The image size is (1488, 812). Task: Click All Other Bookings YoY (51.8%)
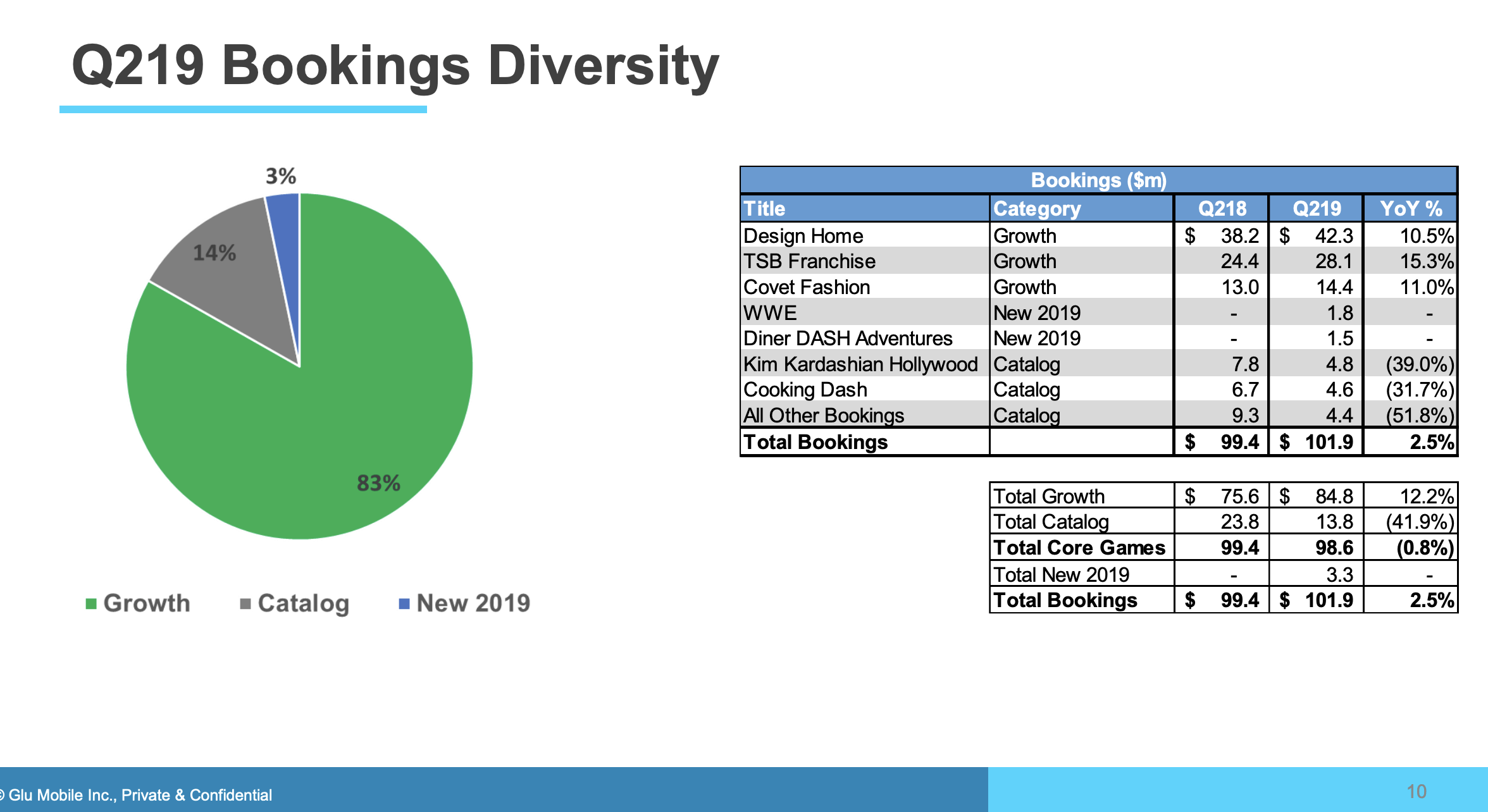pyautogui.click(x=1420, y=415)
